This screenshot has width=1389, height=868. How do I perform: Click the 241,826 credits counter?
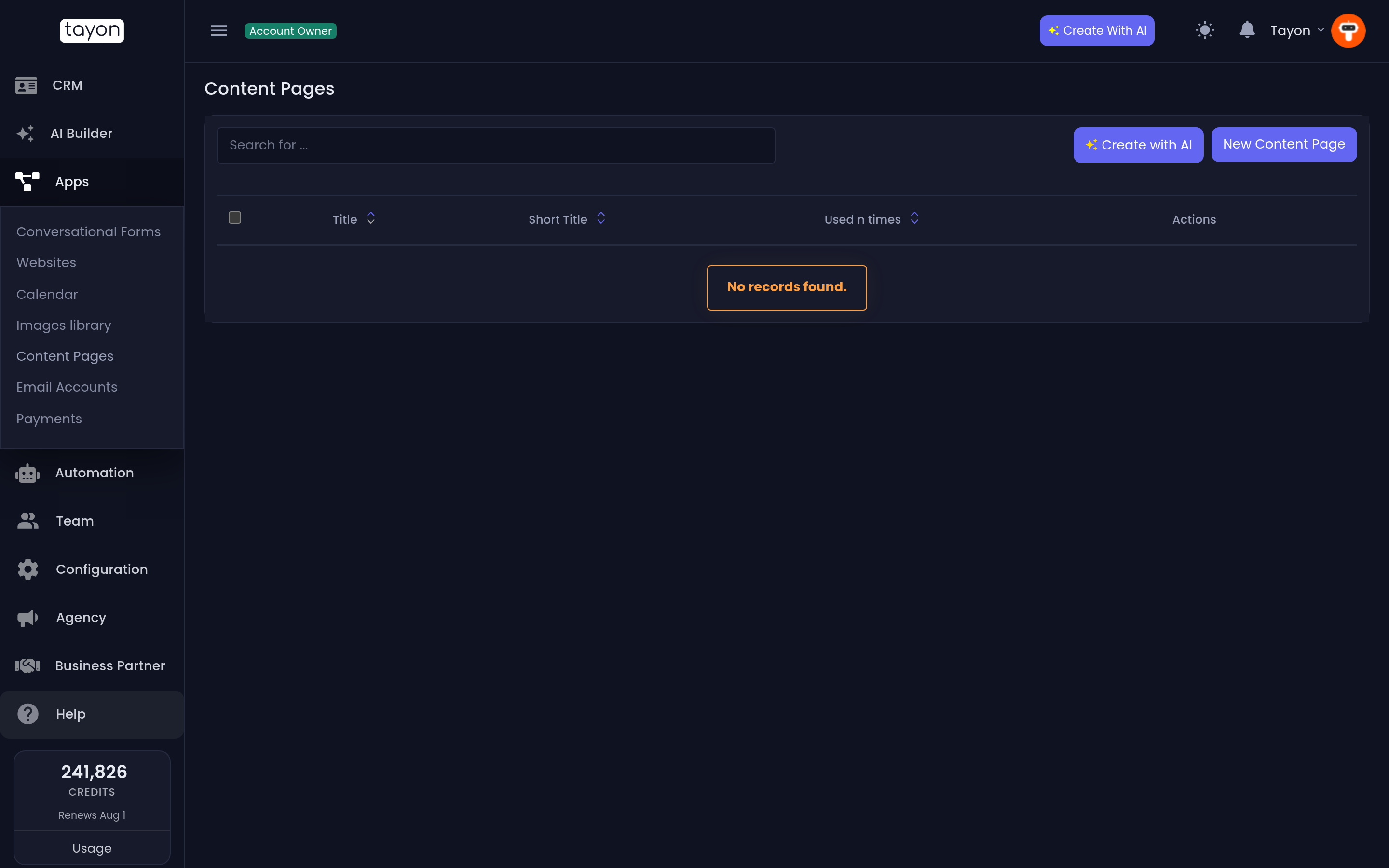(x=94, y=772)
